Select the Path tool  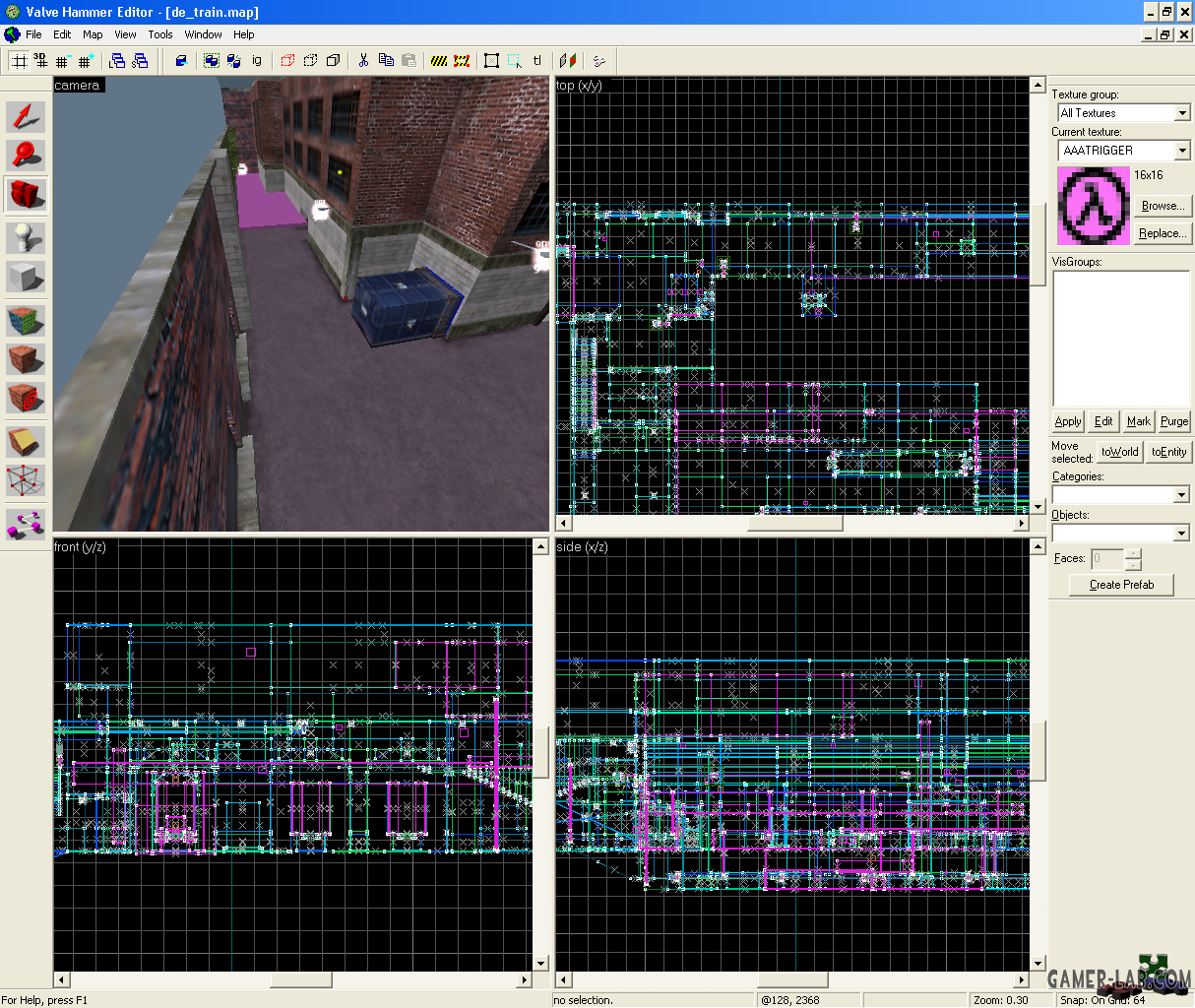click(27, 523)
